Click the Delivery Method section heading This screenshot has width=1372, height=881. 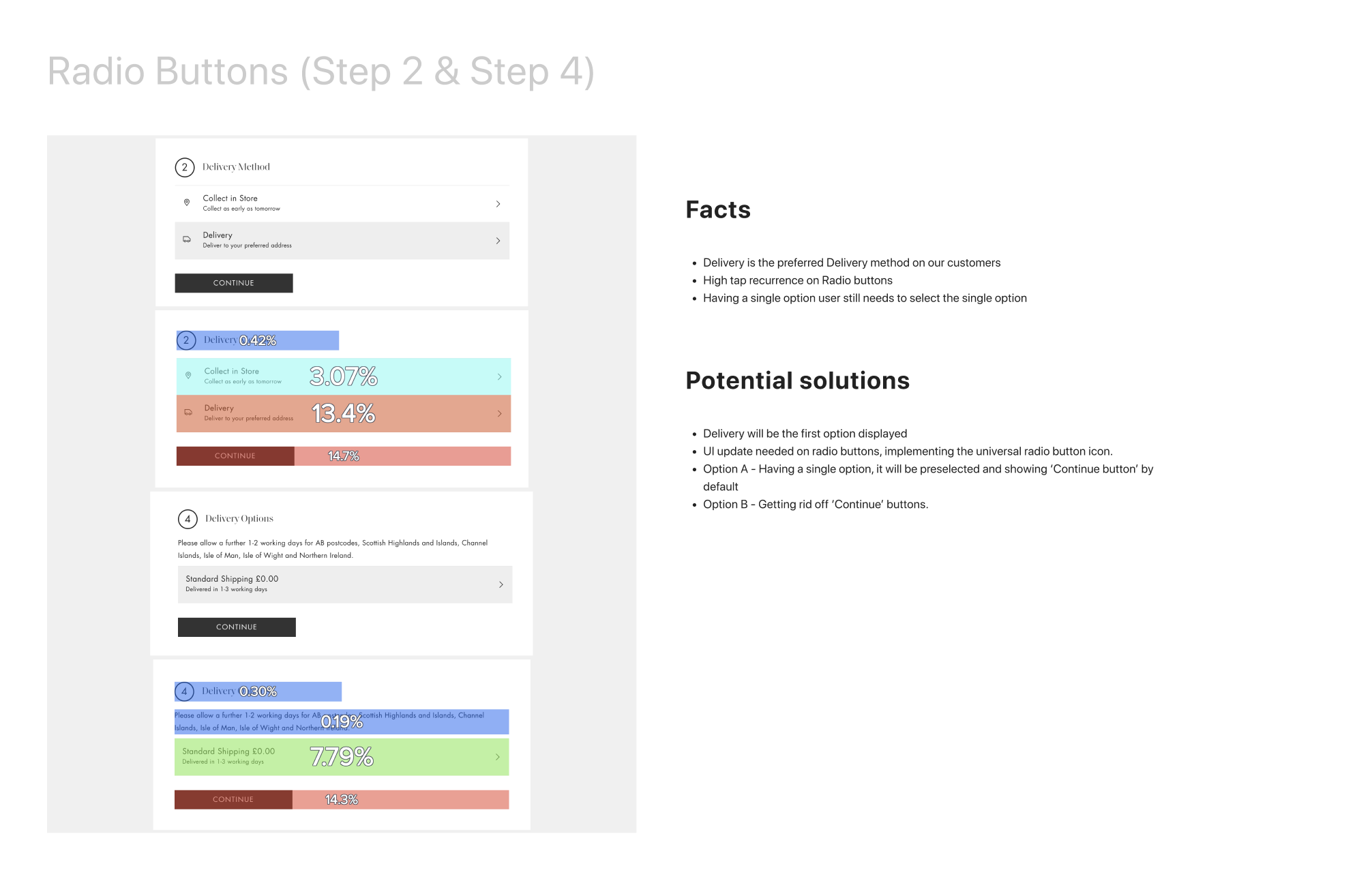236,167
